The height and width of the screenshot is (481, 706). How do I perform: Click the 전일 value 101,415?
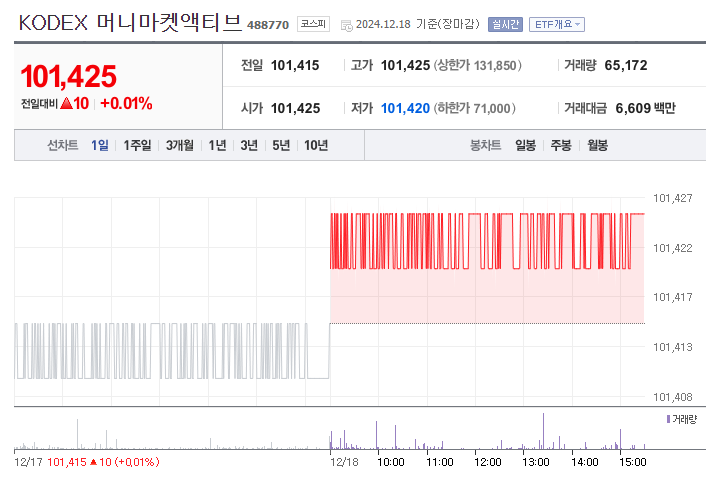(295, 65)
